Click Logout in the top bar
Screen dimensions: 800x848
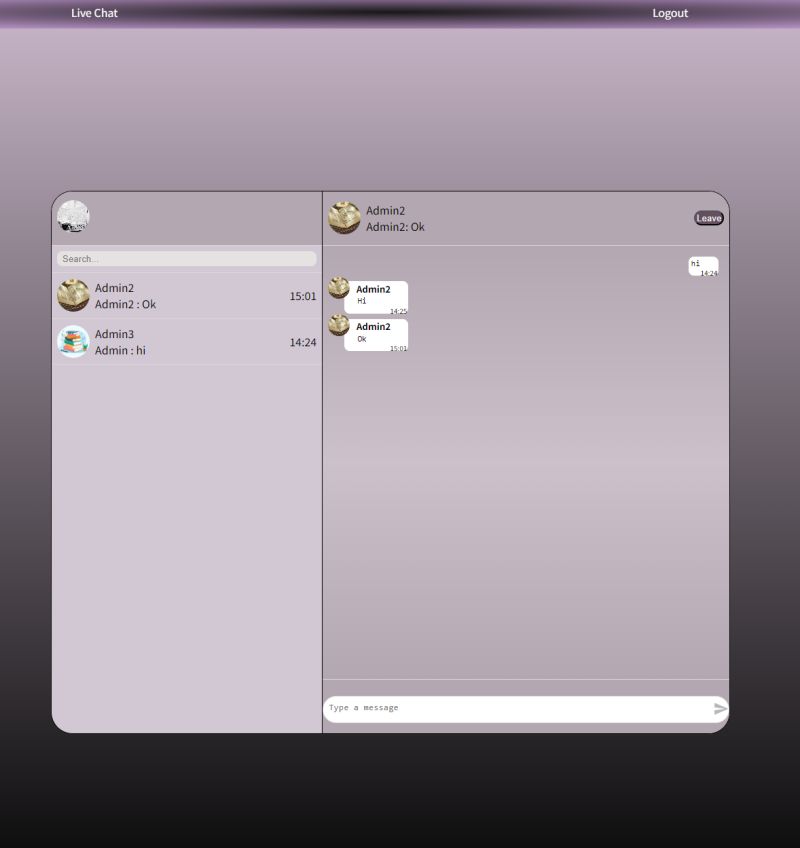click(x=669, y=12)
